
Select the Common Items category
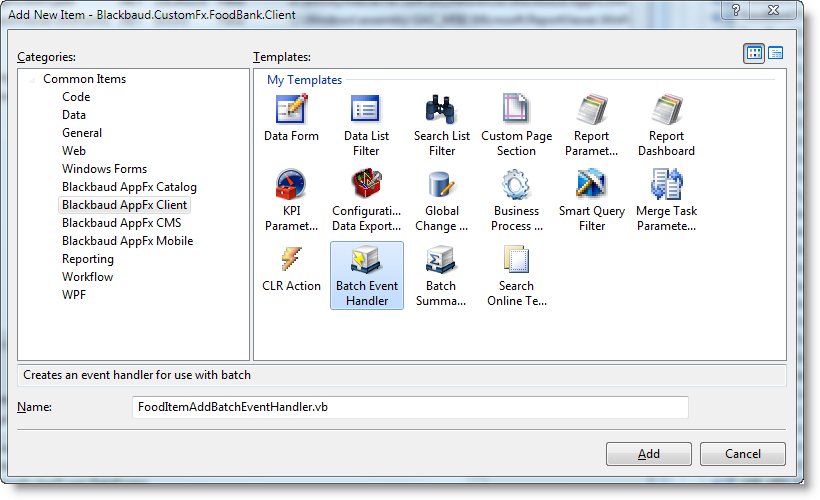(84, 79)
